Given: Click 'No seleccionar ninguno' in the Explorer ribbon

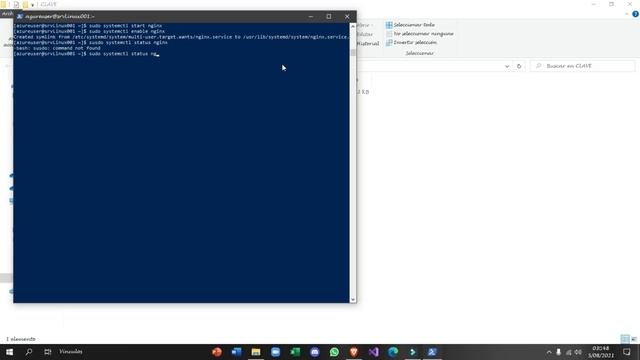Looking at the screenshot, I should point(420,34).
